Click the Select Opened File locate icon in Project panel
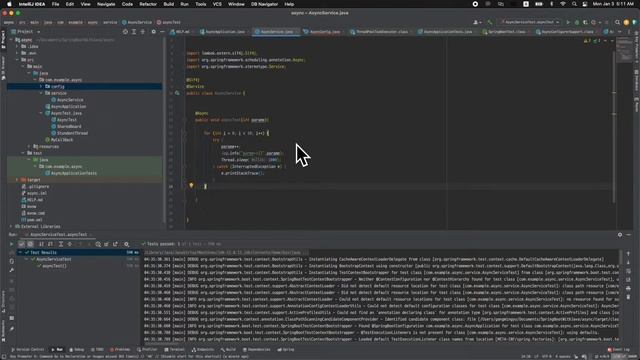Screen dimensions: 640x360 point(125,31)
